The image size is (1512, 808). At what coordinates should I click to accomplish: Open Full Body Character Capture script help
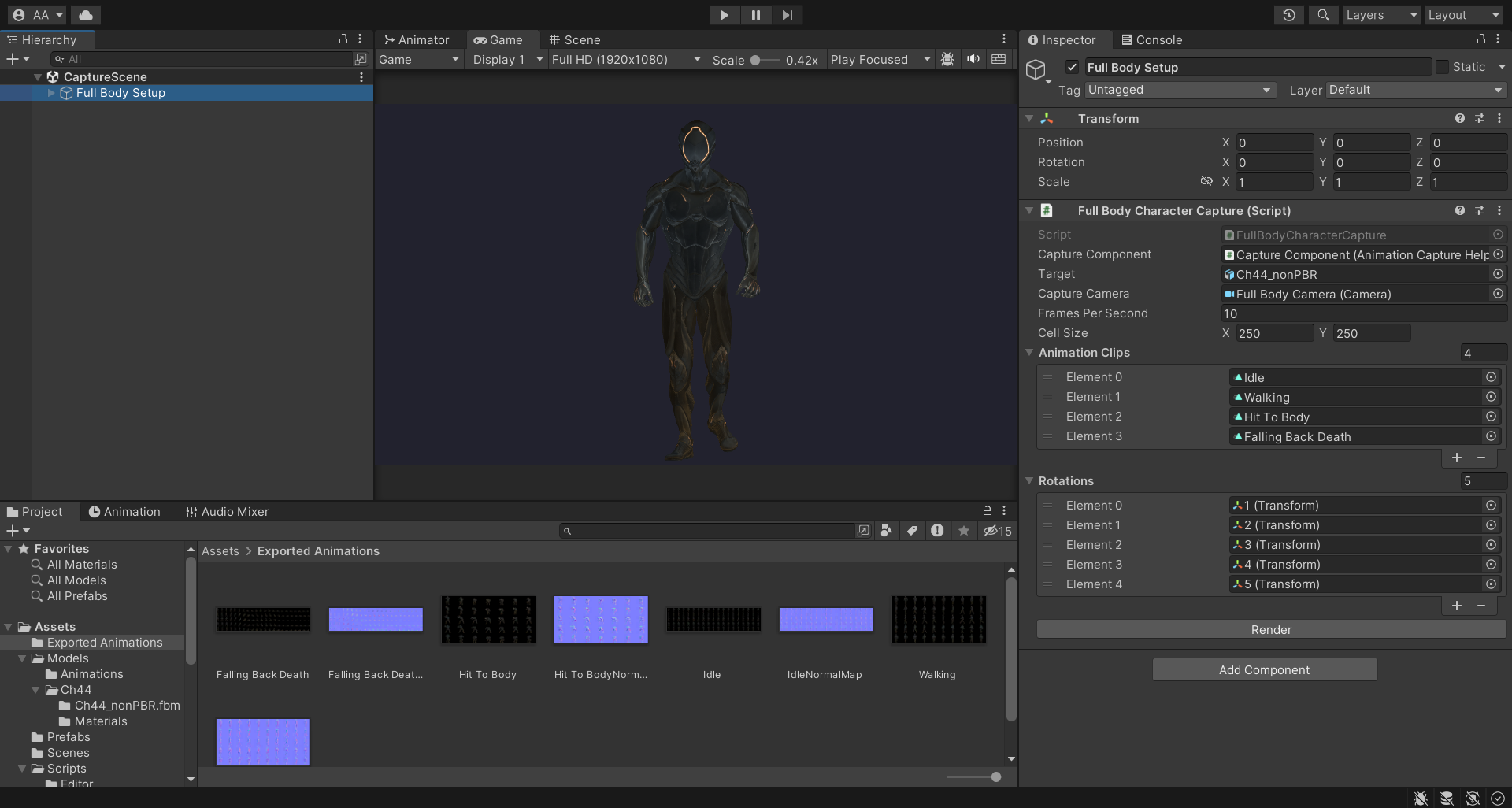[x=1460, y=210]
